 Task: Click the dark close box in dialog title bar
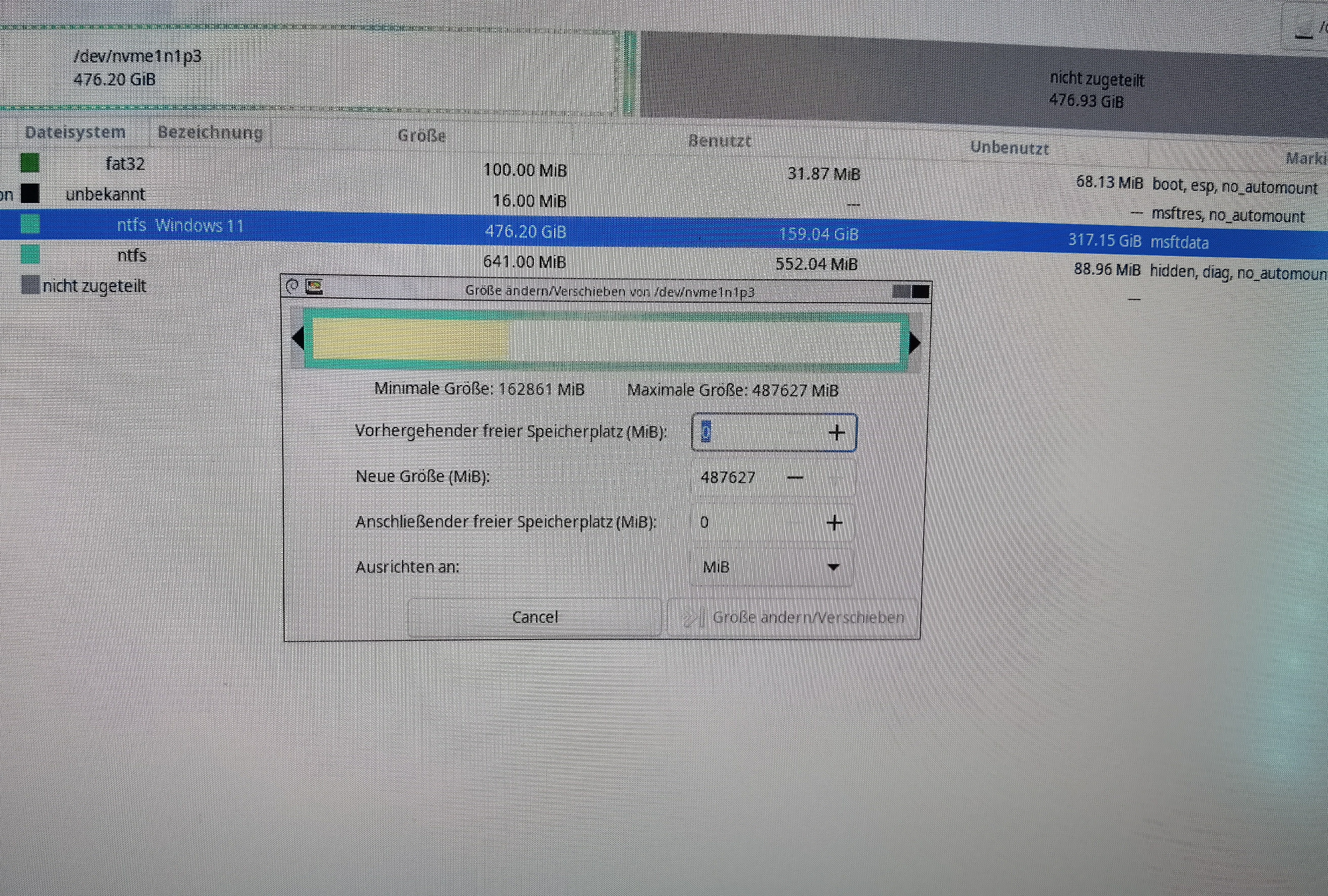(920, 292)
